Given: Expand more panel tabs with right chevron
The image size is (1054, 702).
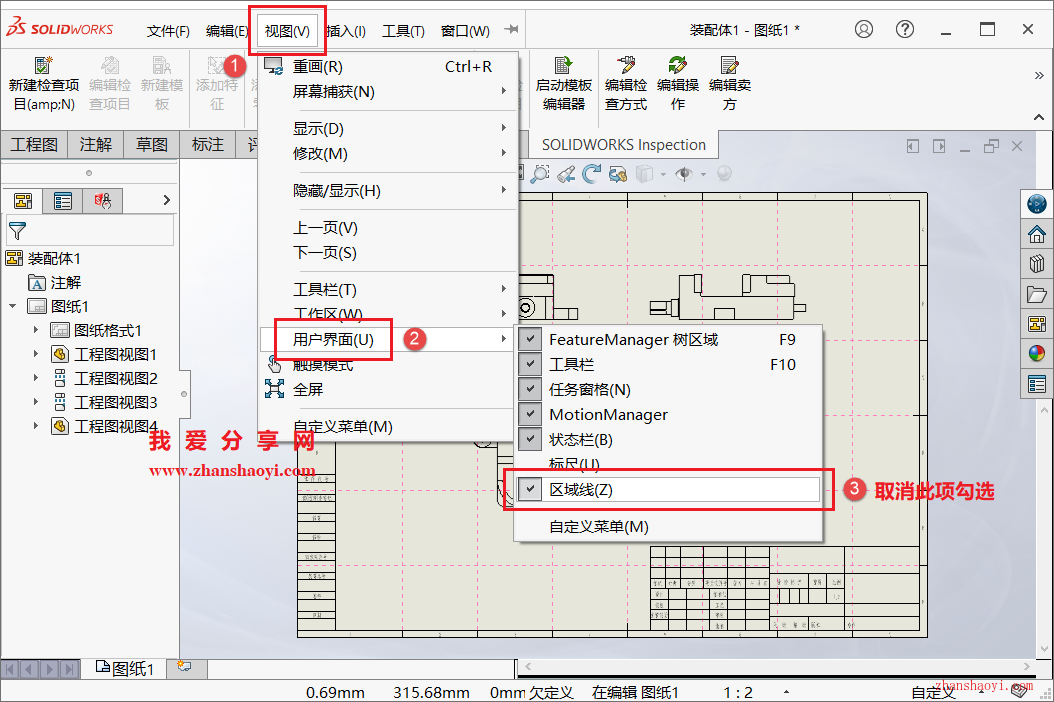Looking at the screenshot, I should [167, 200].
